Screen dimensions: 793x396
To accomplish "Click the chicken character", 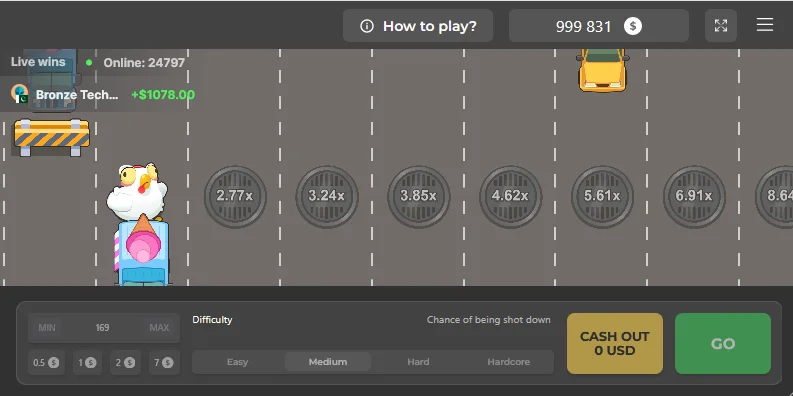I will [137, 191].
